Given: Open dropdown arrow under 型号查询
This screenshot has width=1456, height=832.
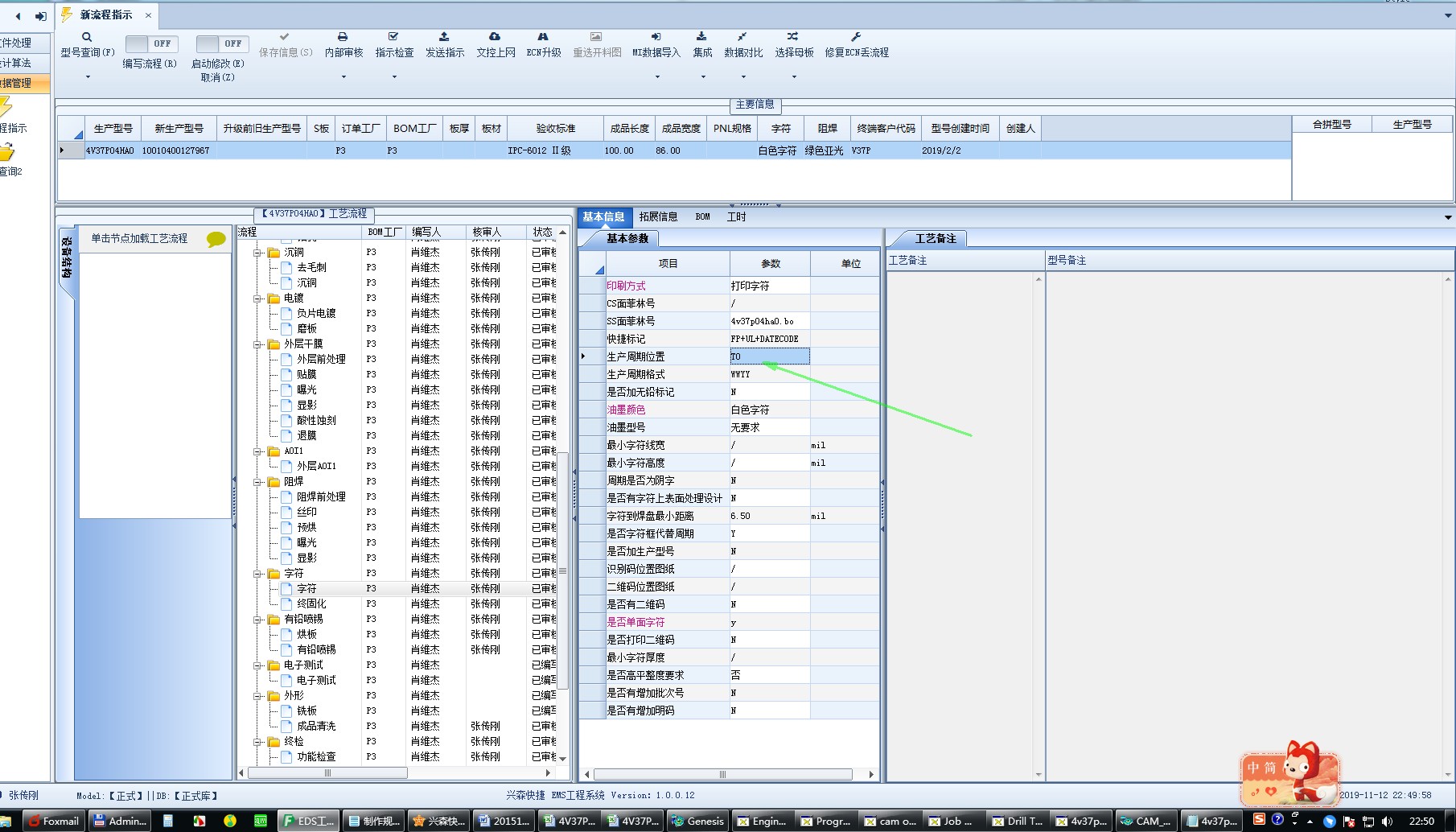Looking at the screenshot, I should pos(88,77).
